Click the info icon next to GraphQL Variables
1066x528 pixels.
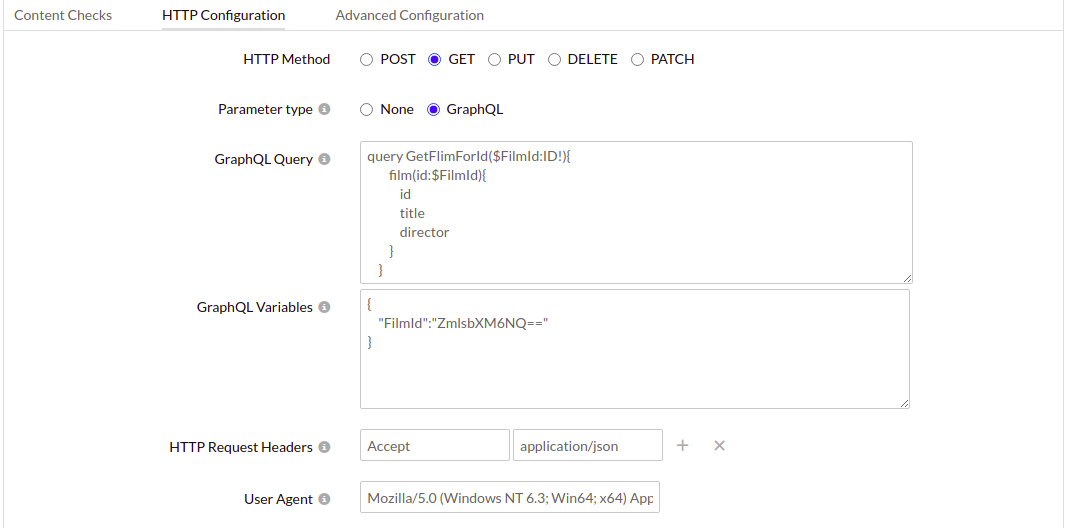pyautogui.click(x=324, y=308)
